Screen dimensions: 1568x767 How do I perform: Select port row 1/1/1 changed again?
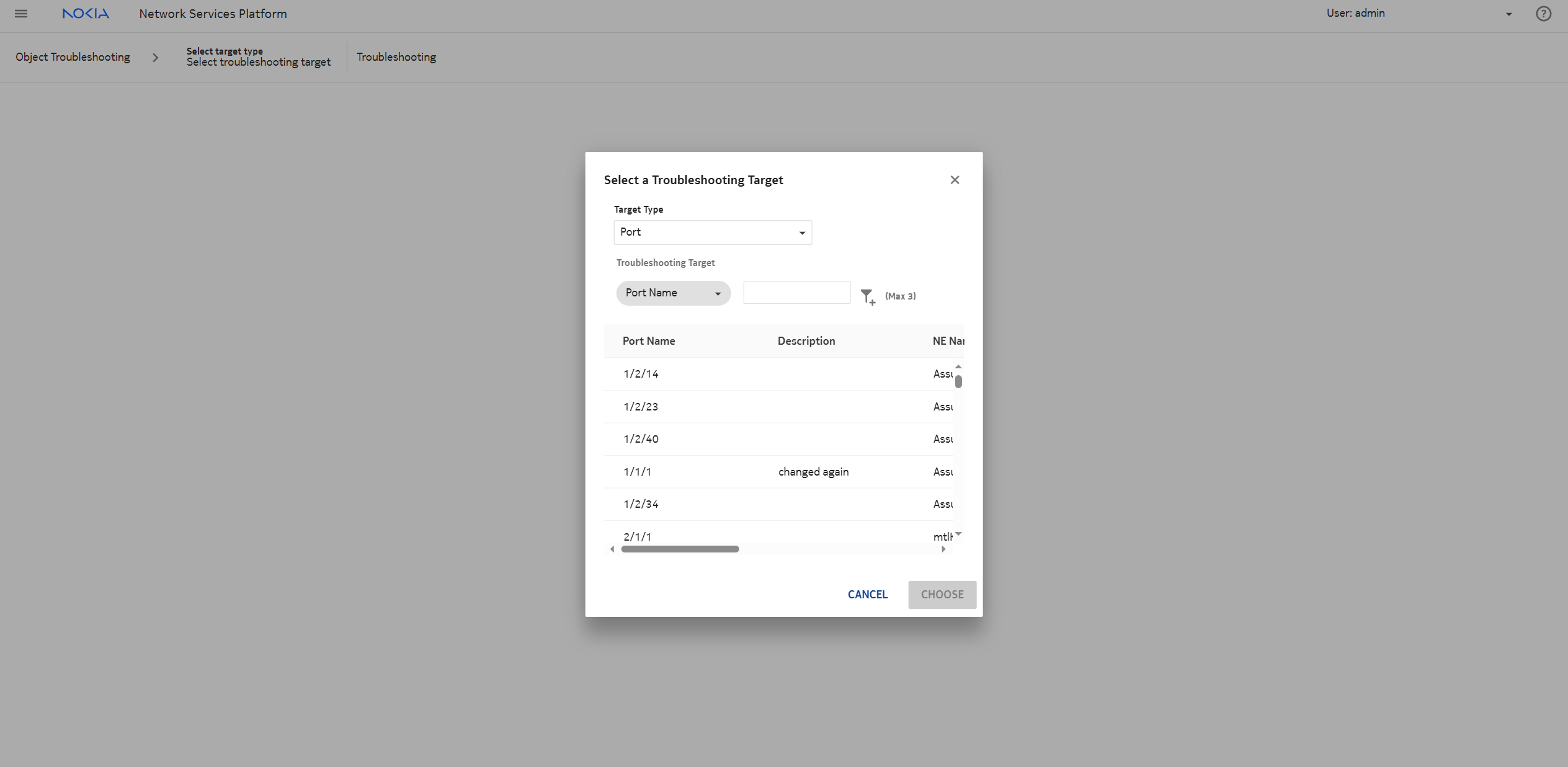(x=778, y=472)
